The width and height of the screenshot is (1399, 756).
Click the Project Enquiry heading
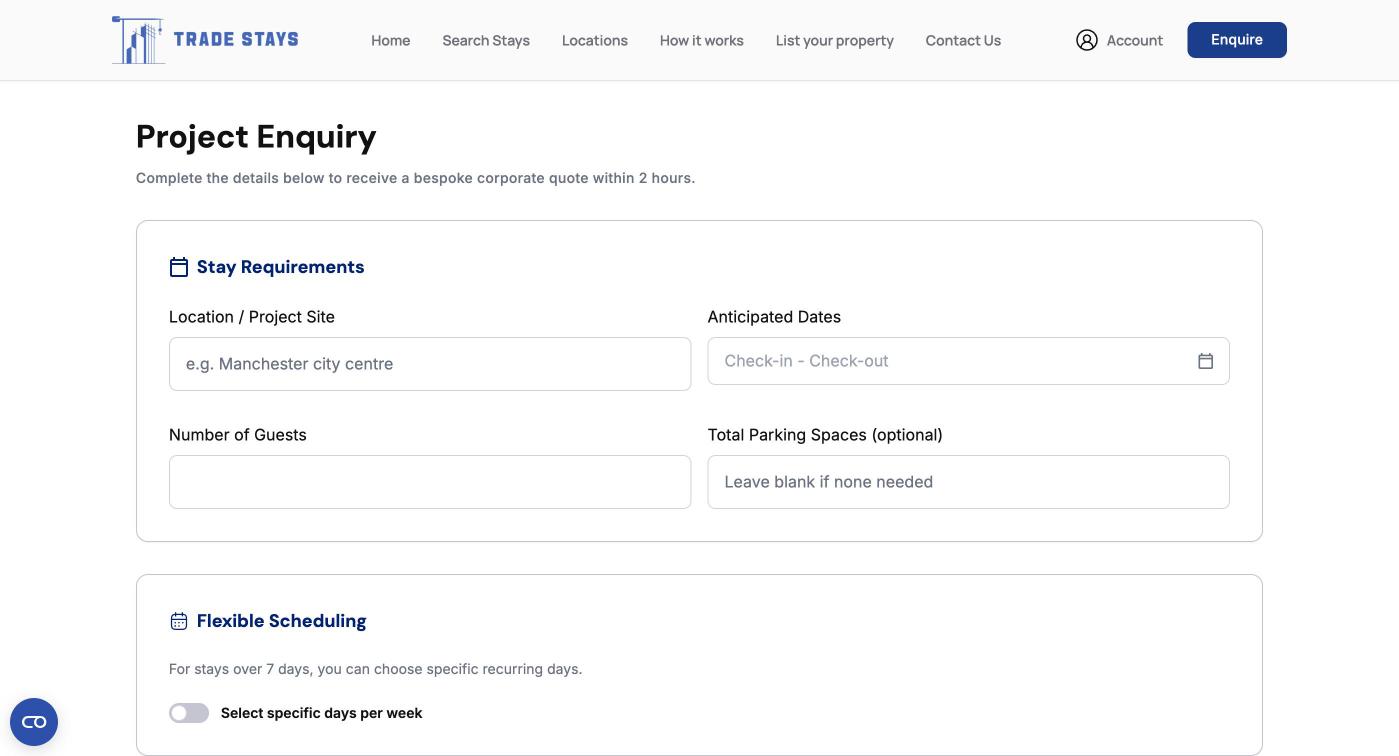(x=256, y=136)
